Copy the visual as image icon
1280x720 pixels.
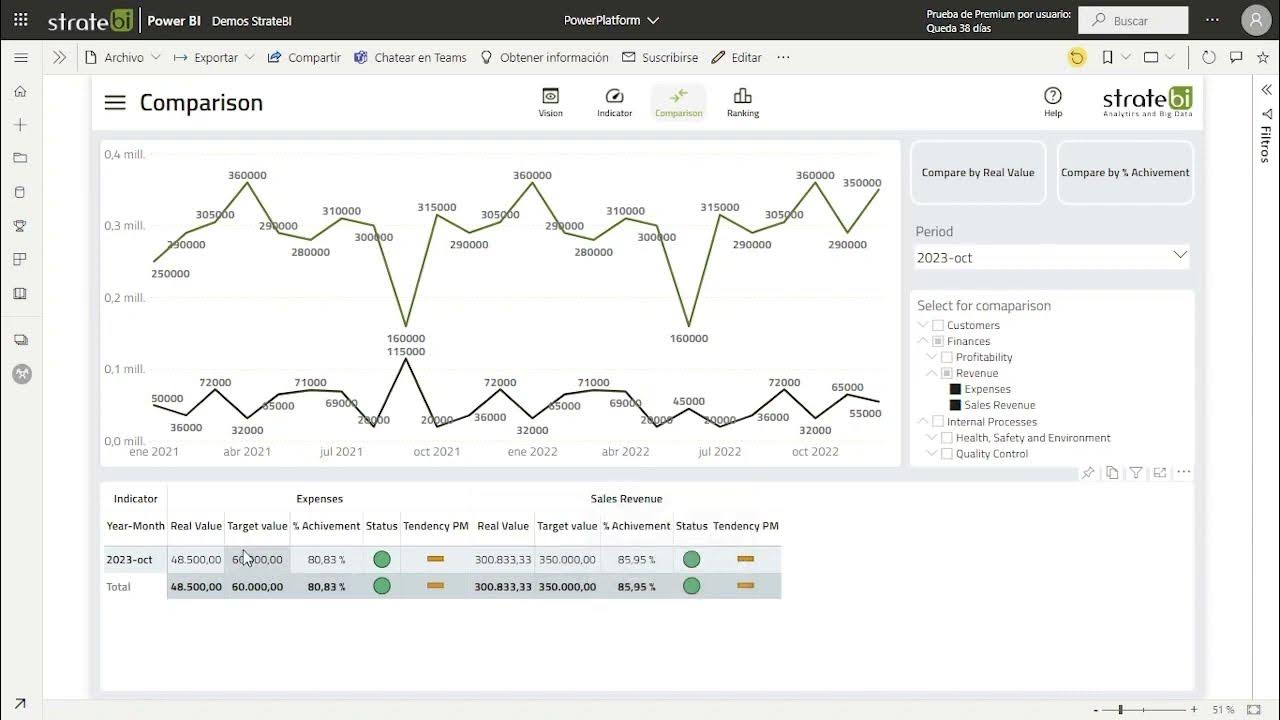click(1112, 473)
